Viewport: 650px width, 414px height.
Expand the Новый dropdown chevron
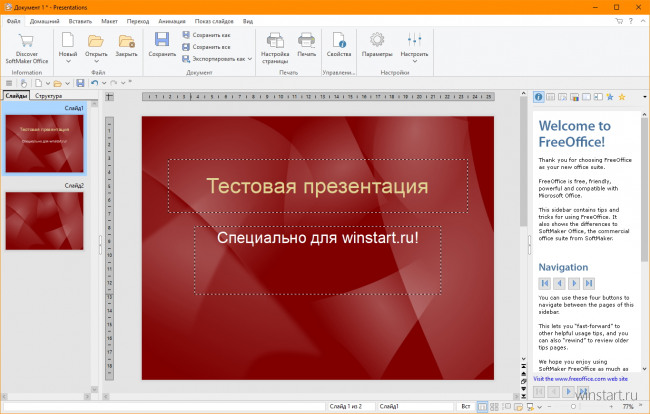pos(68,61)
